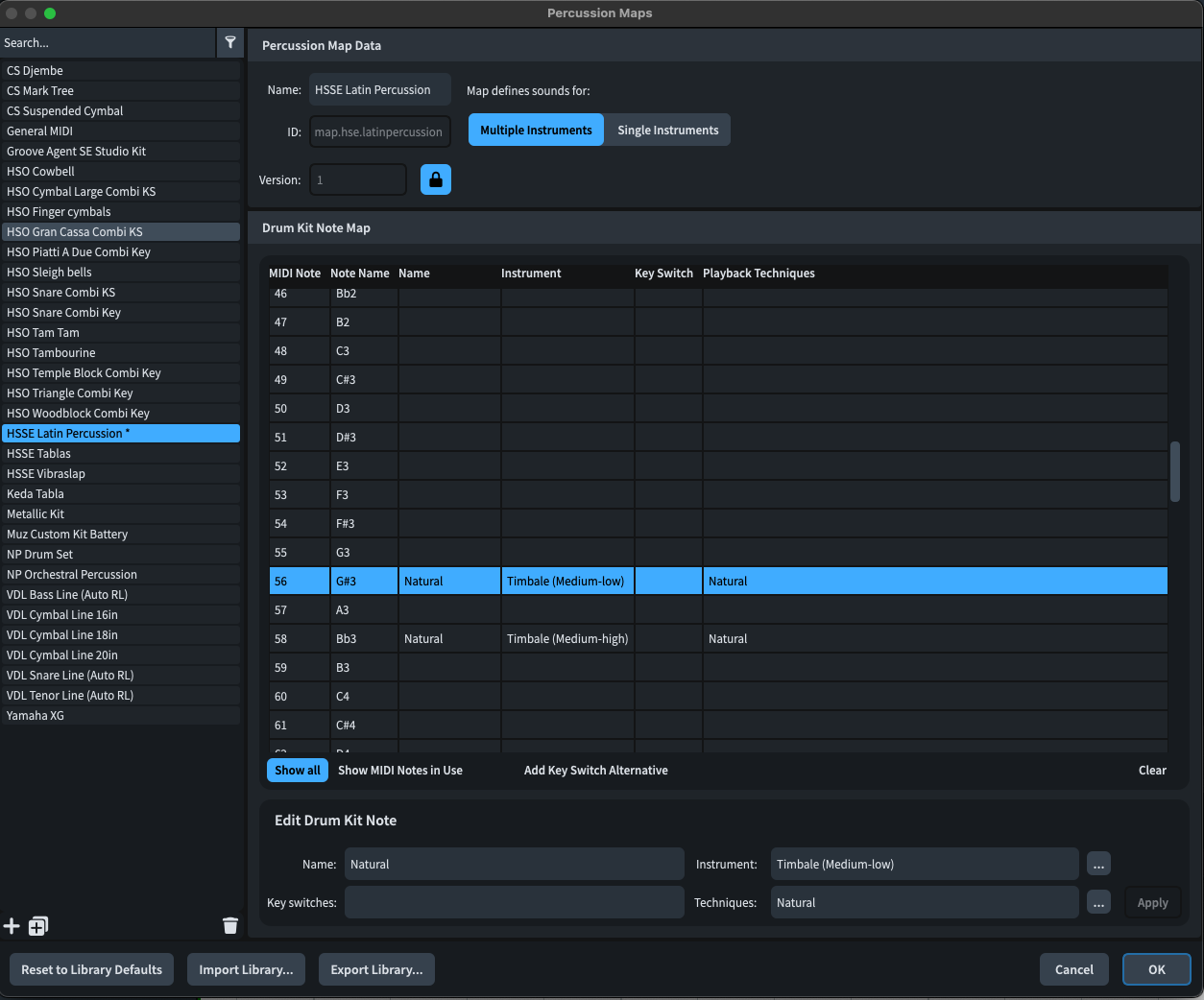Screen dimensions: 1204x1000
Task: Select CS Djembe map
Action: tap(120, 70)
